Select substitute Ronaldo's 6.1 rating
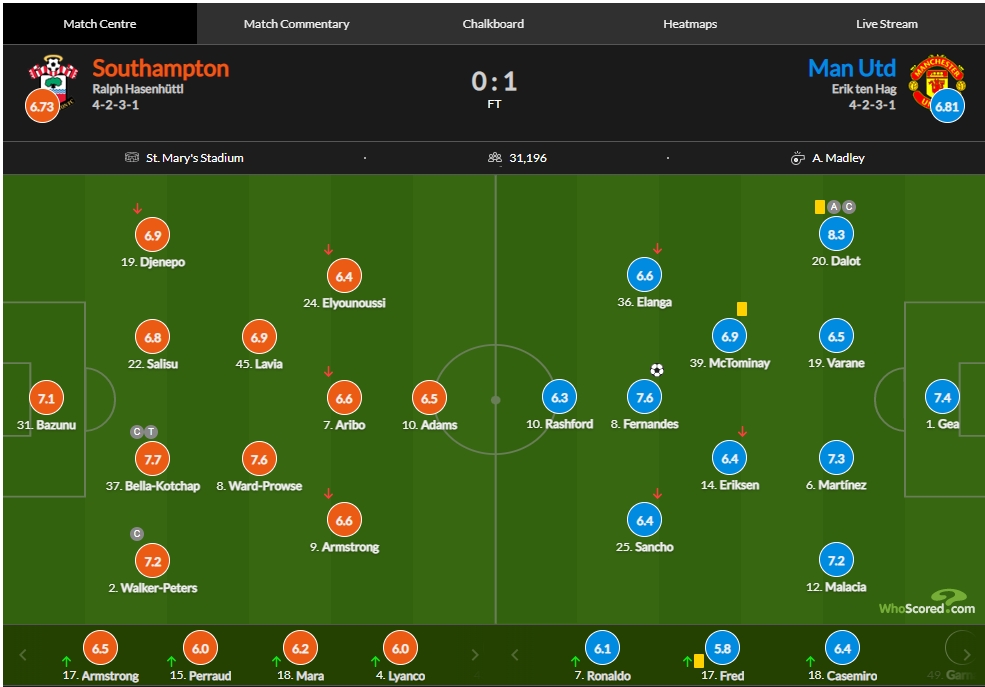 (x=602, y=648)
